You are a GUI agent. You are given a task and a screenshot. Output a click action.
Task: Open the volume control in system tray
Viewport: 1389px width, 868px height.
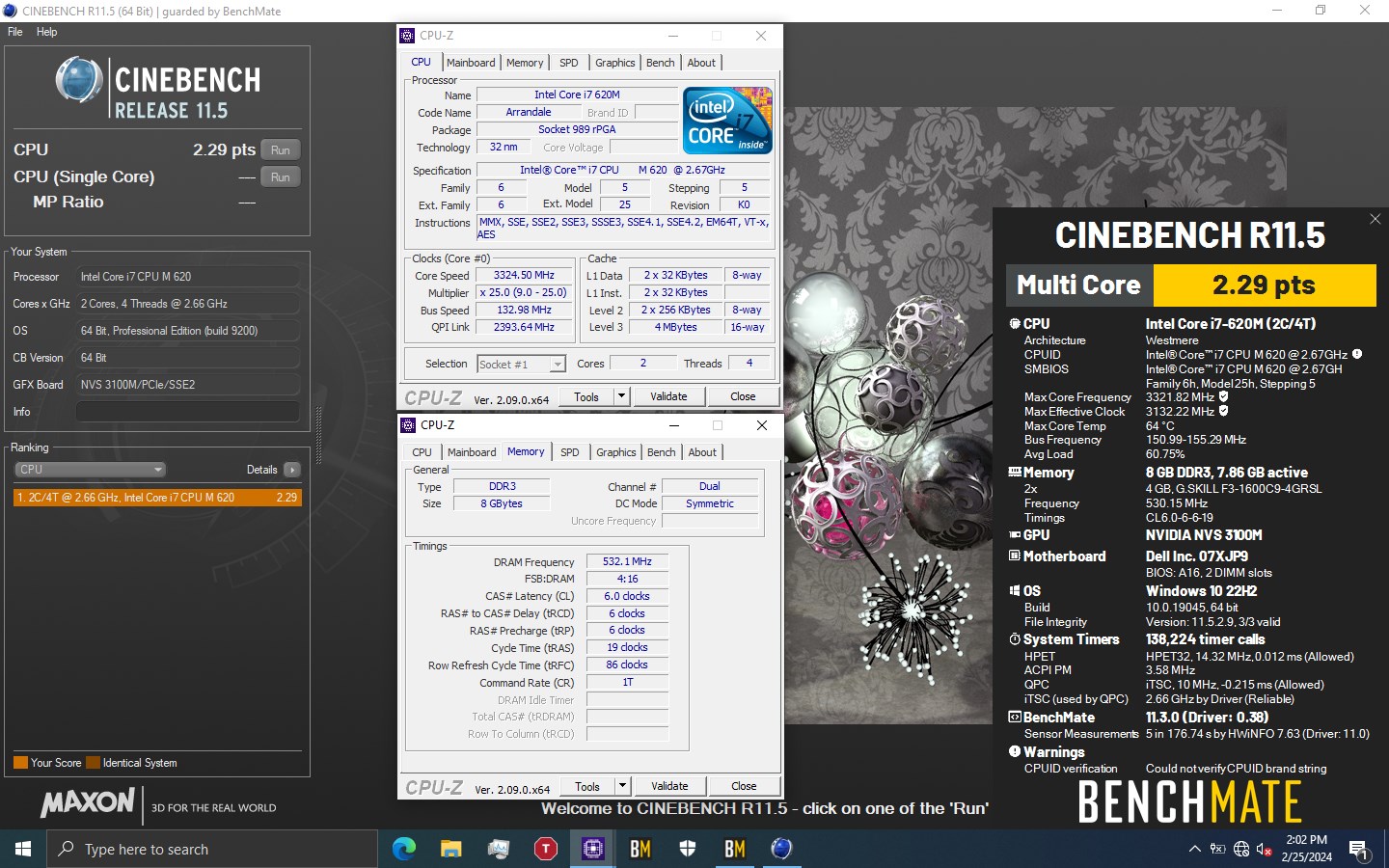[x=1265, y=850]
